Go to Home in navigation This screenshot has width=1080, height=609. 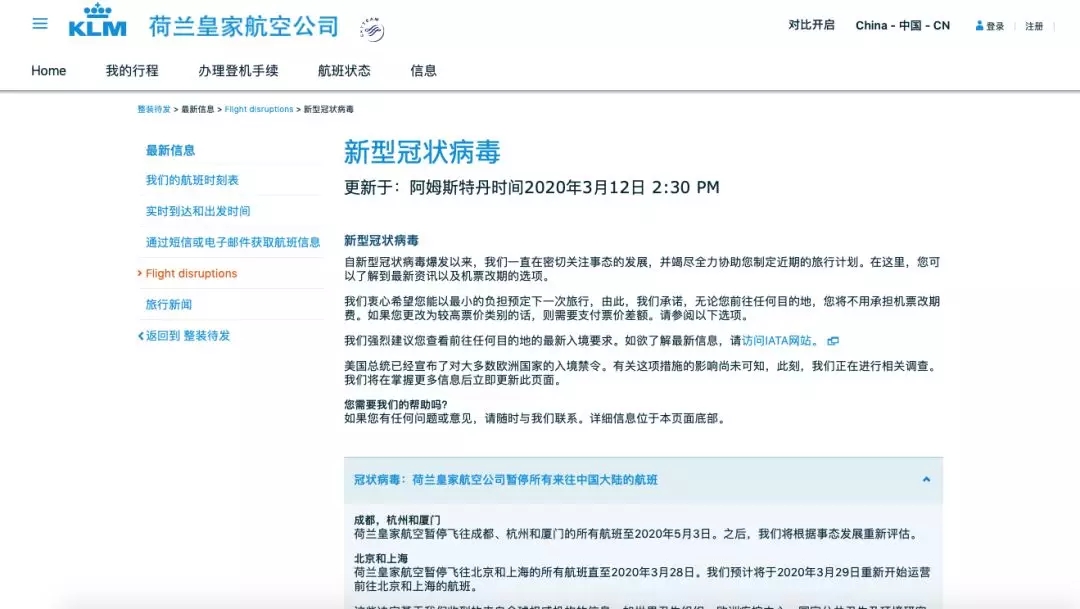tap(48, 71)
